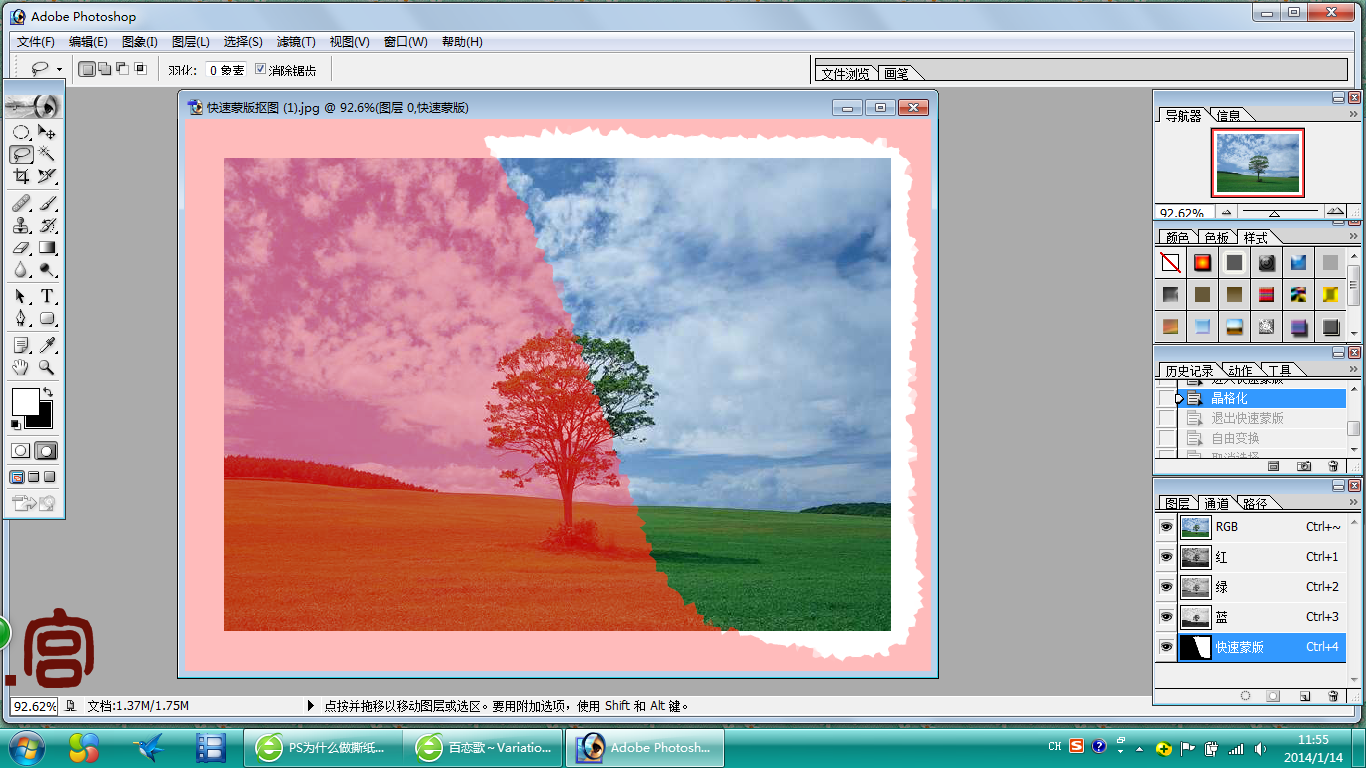Viewport: 1366px width, 768px height.
Task: Select the Rounded Rectangle shape tool
Action: (x=47, y=319)
